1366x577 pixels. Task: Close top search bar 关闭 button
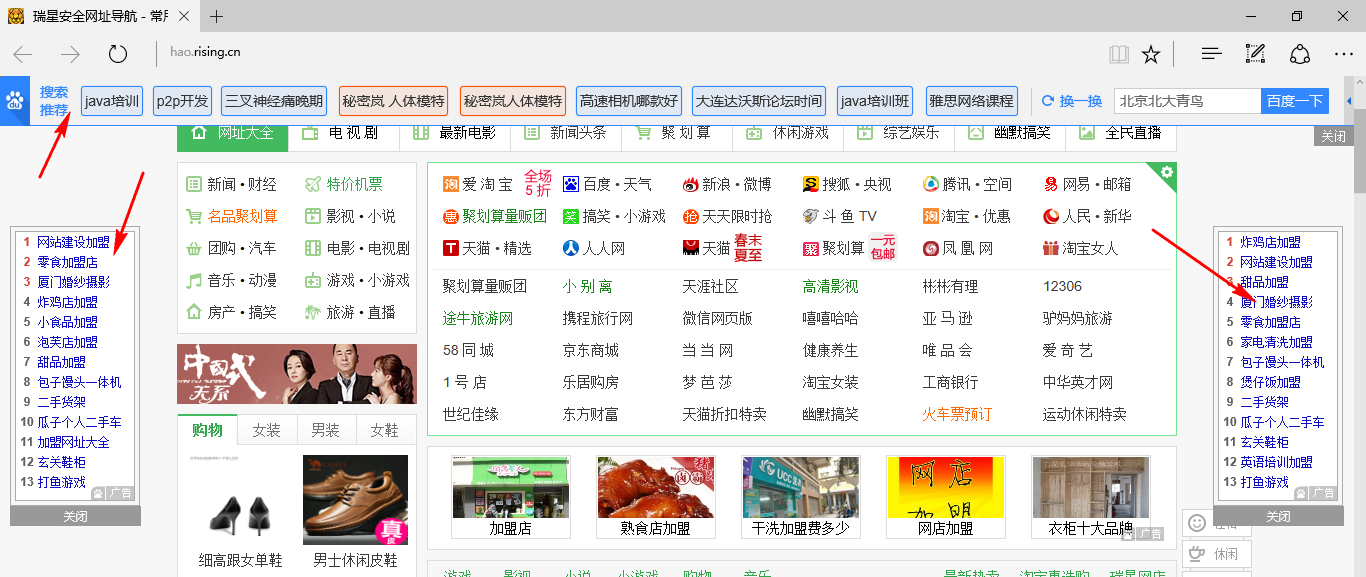(1333, 136)
